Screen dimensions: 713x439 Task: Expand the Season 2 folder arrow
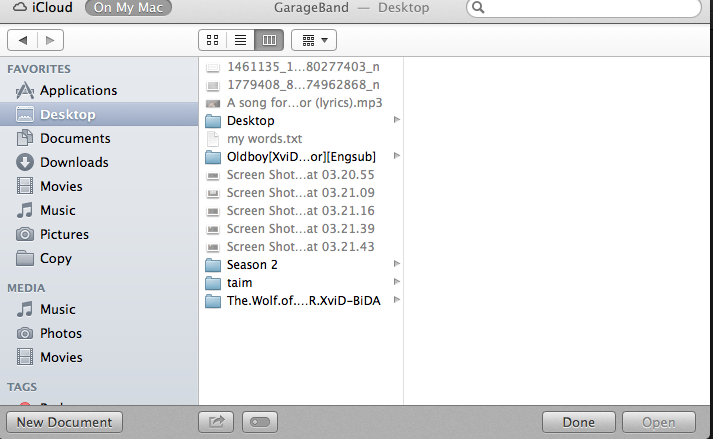pyautogui.click(x=397, y=264)
